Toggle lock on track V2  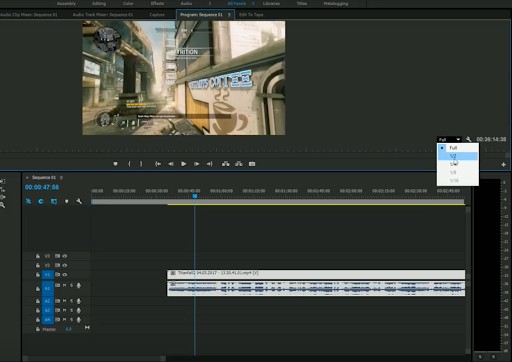[x=38, y=265]
